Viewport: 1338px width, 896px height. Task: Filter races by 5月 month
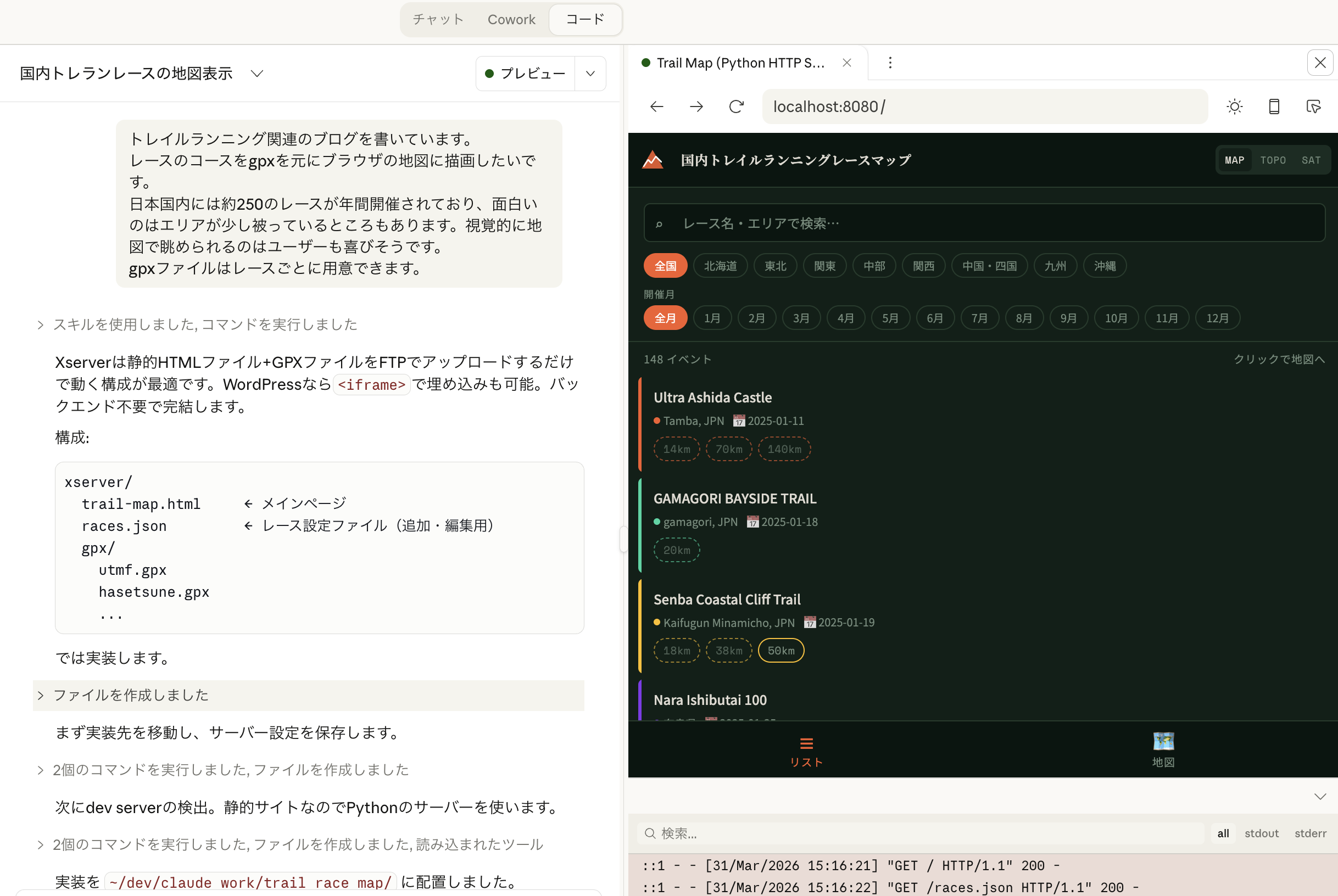(x=889, y=318)
